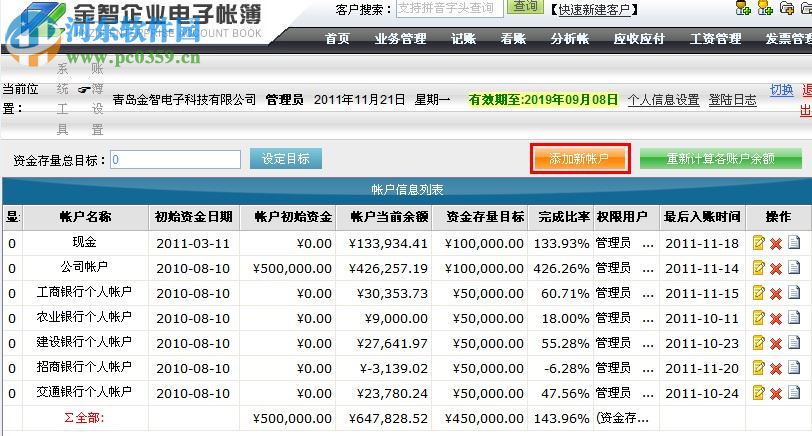Open details document for 建设银行个人帐户
The width and height of the screenshot is (812, 436).
[794, 342]
